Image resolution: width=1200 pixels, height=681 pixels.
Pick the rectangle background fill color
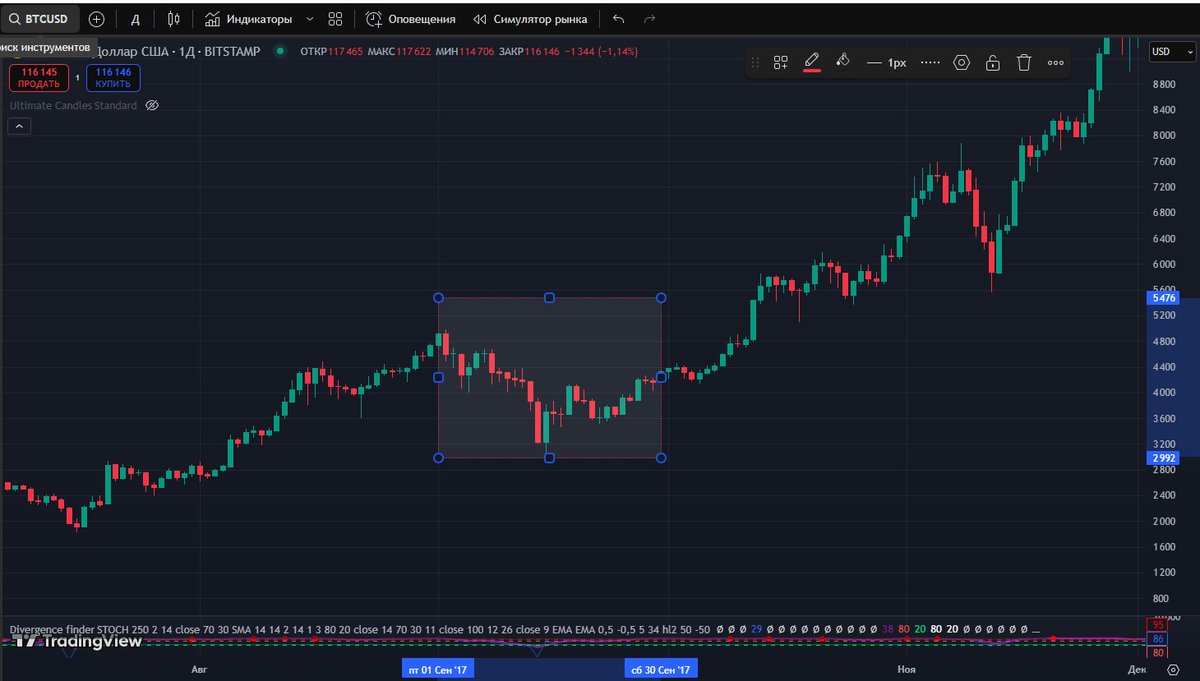click(842, 61)
